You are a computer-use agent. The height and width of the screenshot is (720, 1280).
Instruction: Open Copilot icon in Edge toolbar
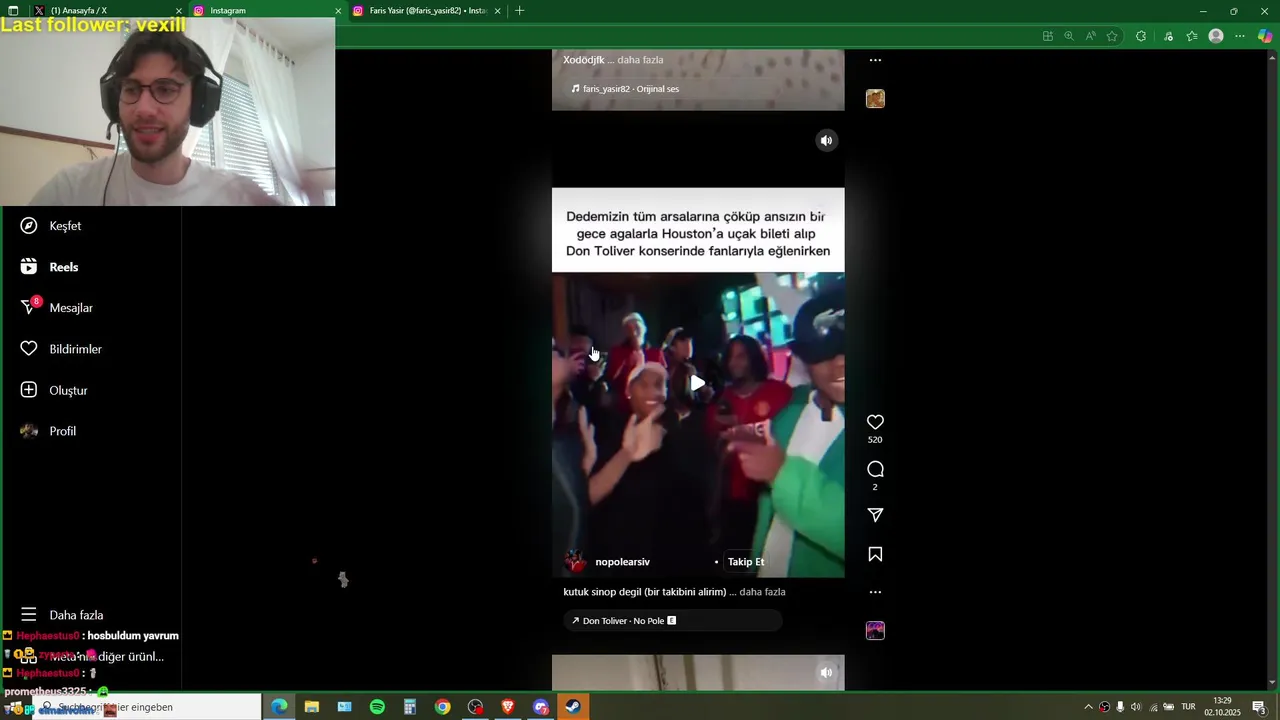[1265, 36]
